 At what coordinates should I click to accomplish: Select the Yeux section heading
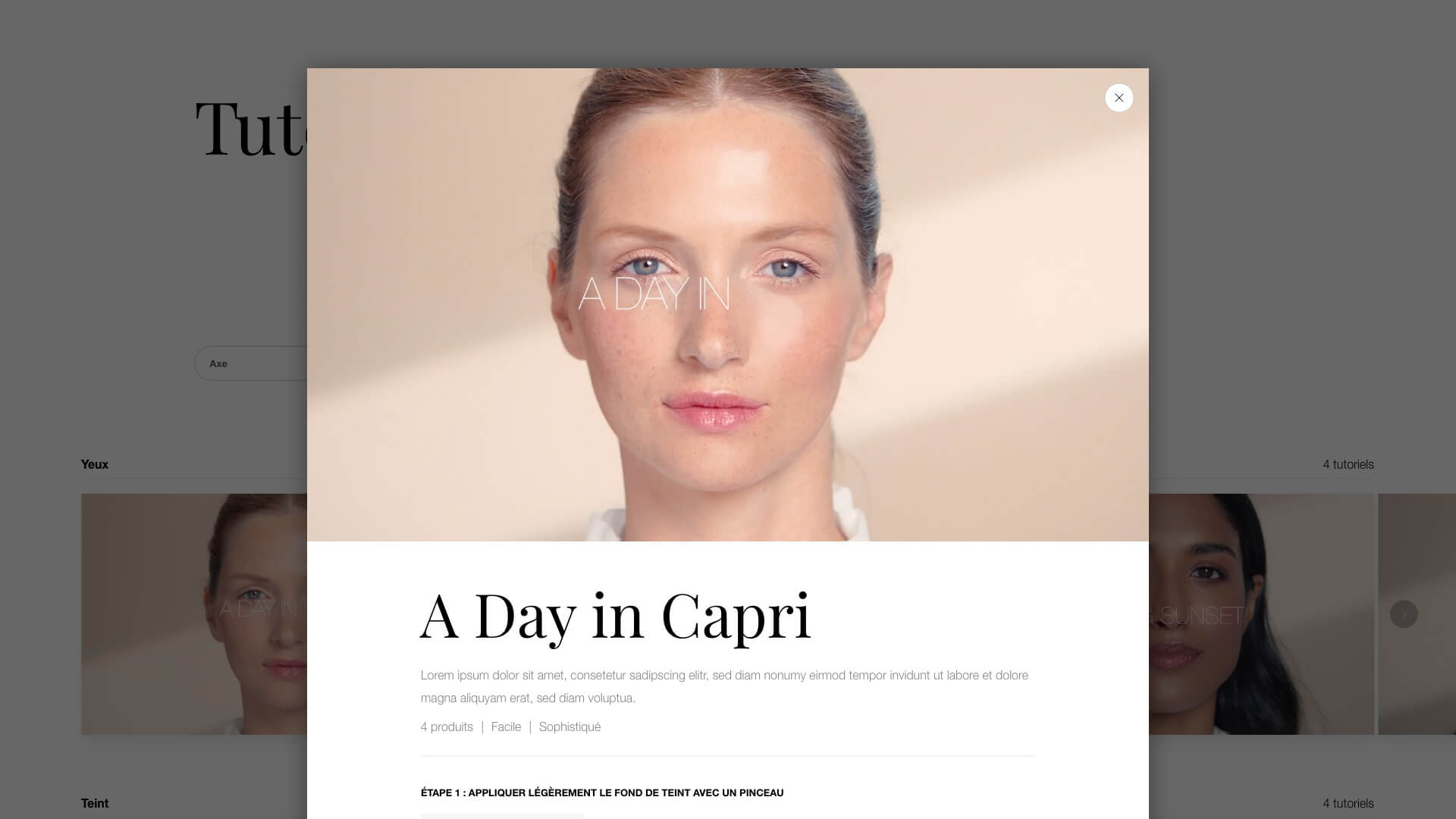tap(95, 464)
